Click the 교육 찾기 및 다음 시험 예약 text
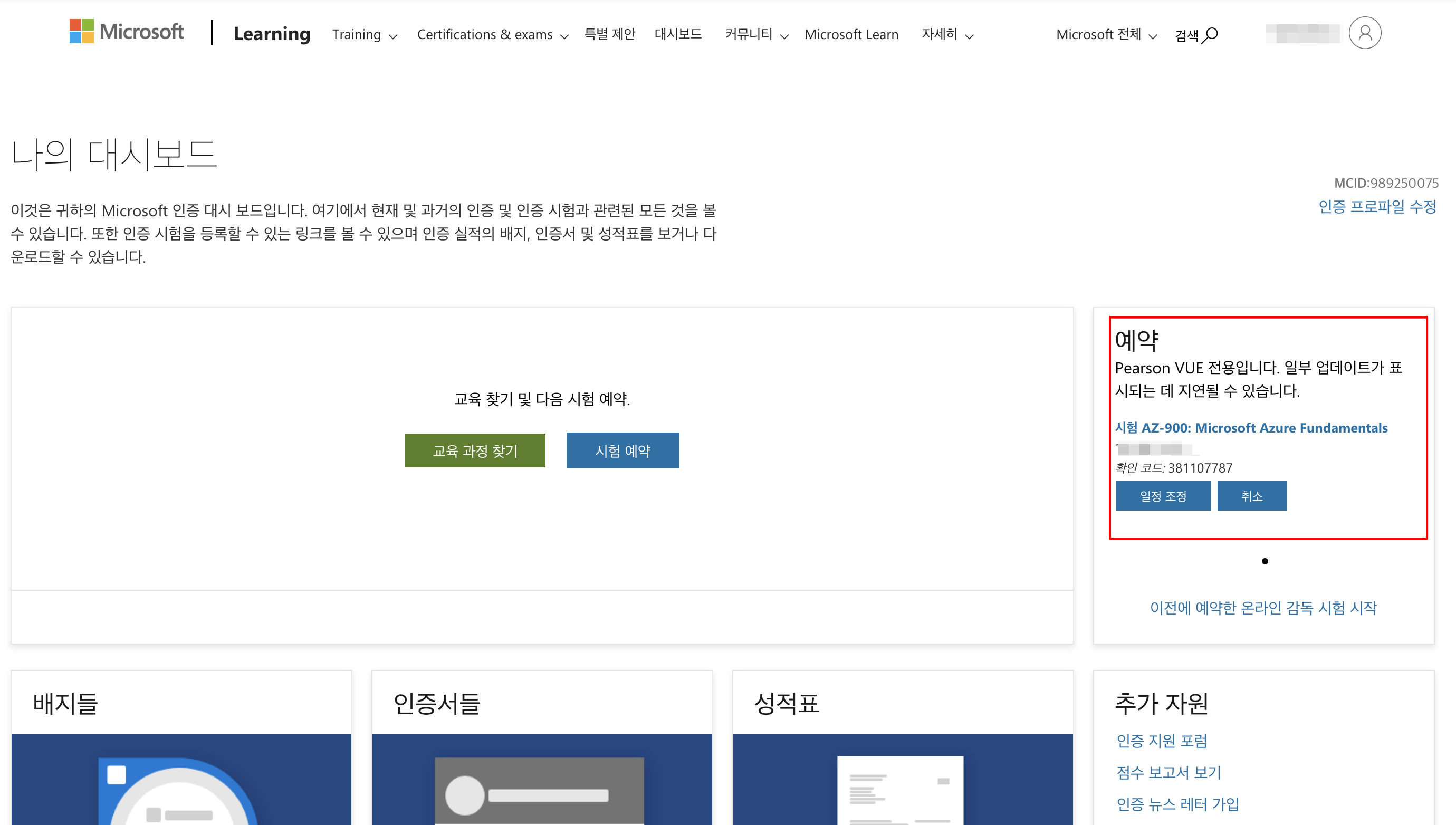This screenshot has height=825, width=1456. pos(542,399)
